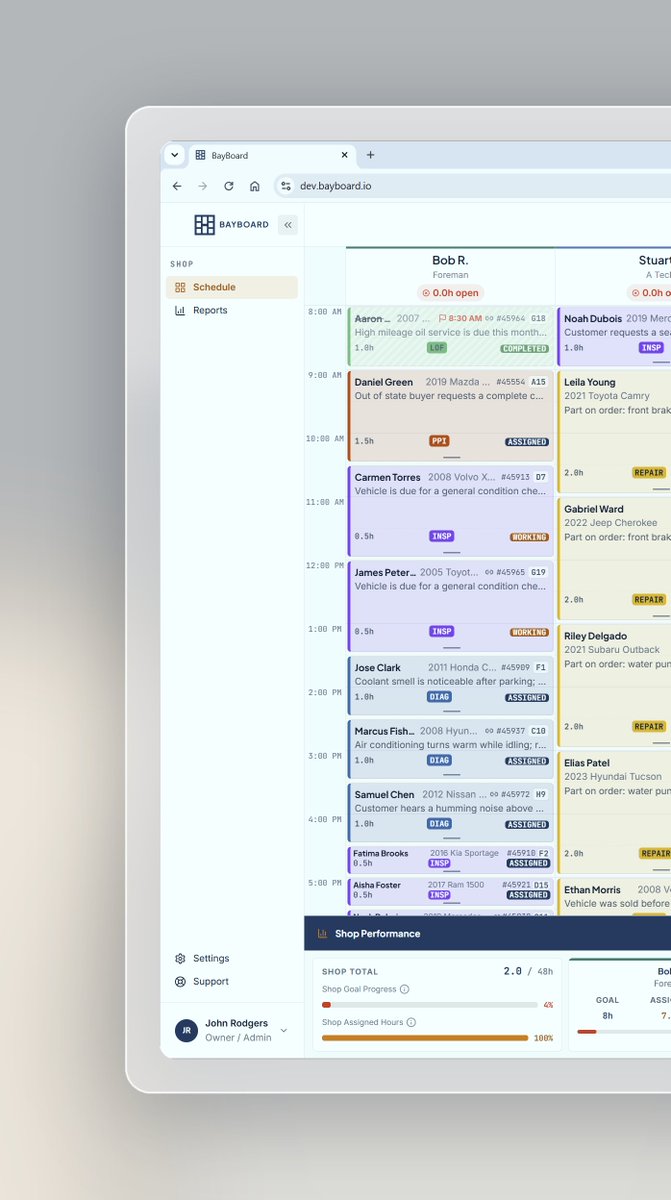Expand John Rodgers account menu chevron
This screenshot has width=671, height=1200.
[283, 1030]
